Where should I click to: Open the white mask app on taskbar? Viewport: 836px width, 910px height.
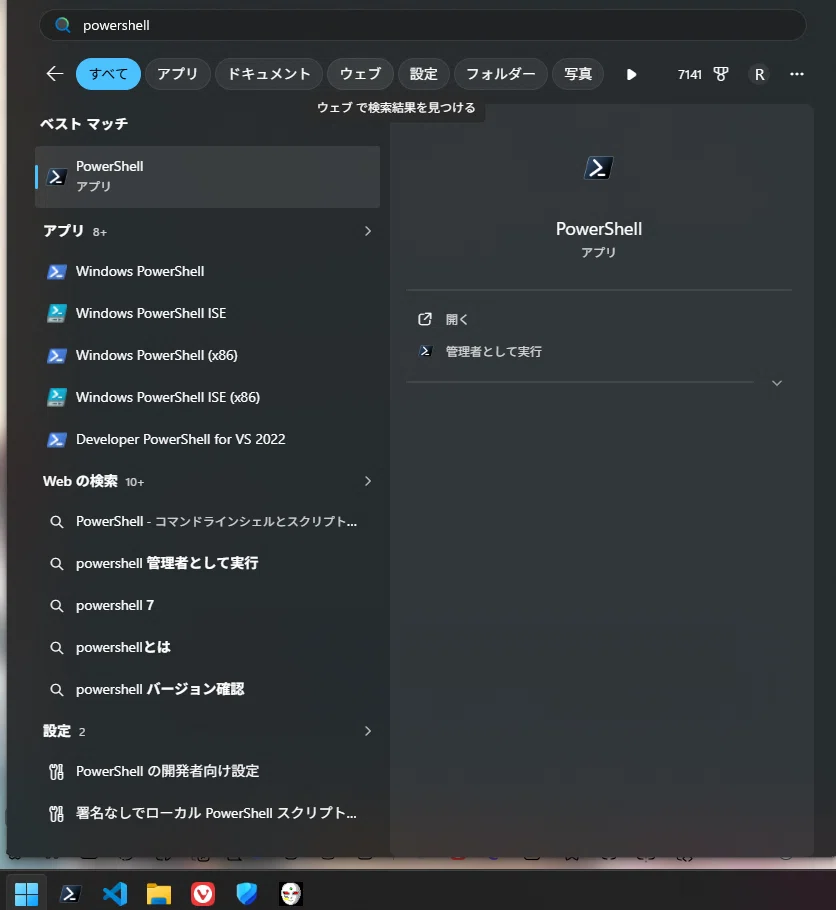[291, 894]
